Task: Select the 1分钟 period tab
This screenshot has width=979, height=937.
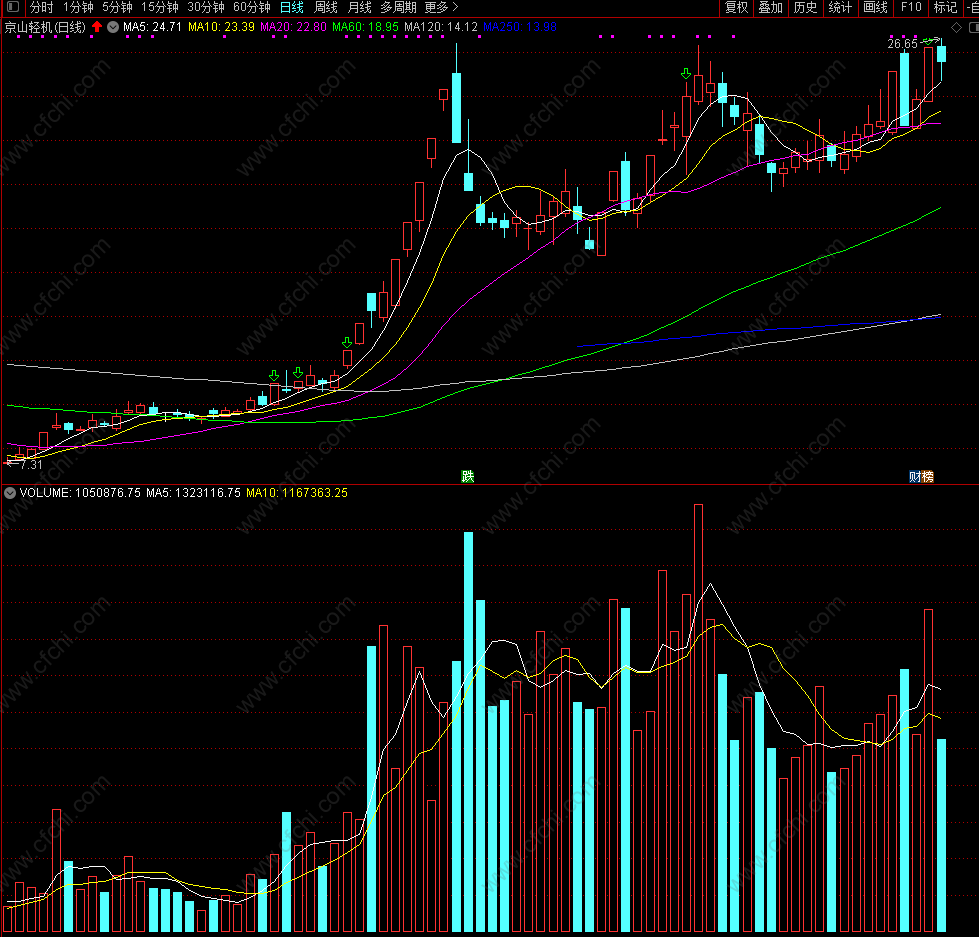Action: [78, 7]
